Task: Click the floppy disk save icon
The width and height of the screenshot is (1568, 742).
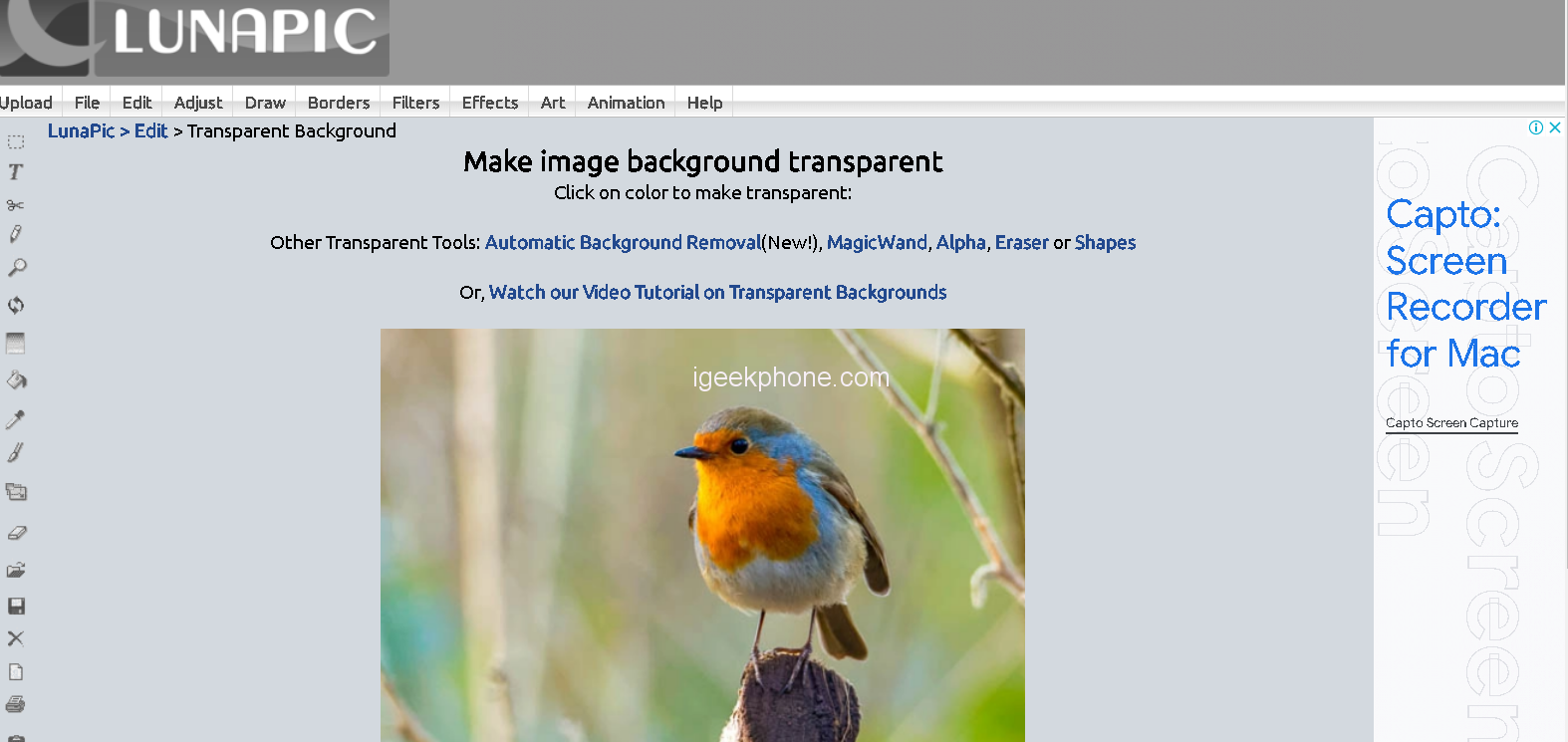Action: coord(16,606)
